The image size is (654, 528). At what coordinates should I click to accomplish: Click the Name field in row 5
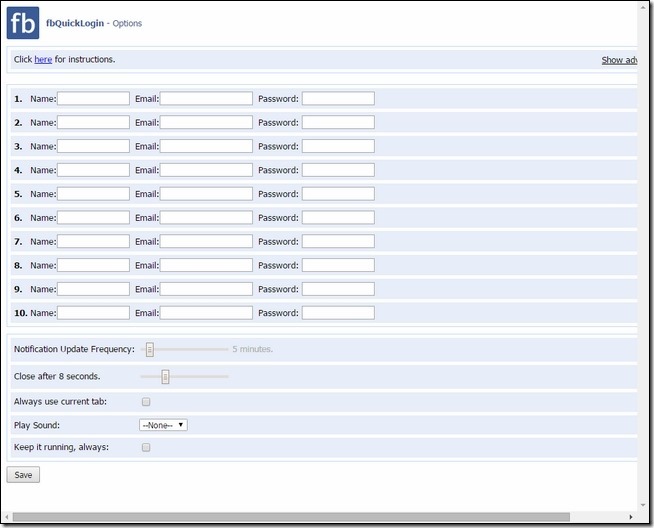pos(93,194)
